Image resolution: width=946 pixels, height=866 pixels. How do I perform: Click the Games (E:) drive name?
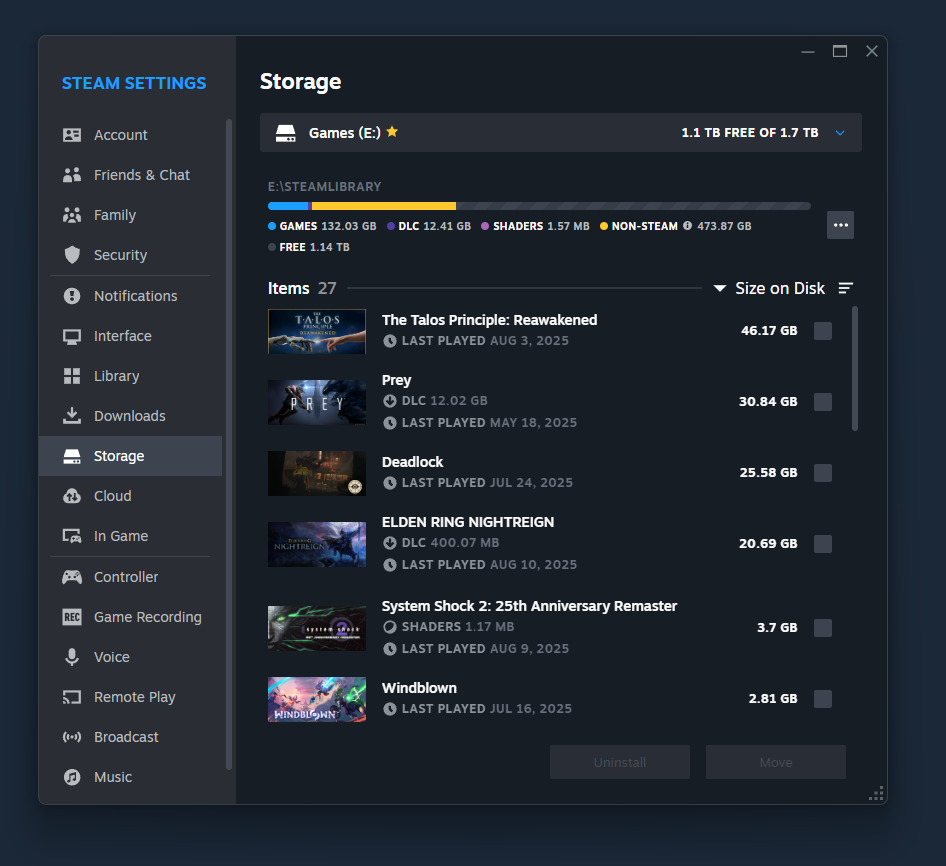[x=344, y=133]
